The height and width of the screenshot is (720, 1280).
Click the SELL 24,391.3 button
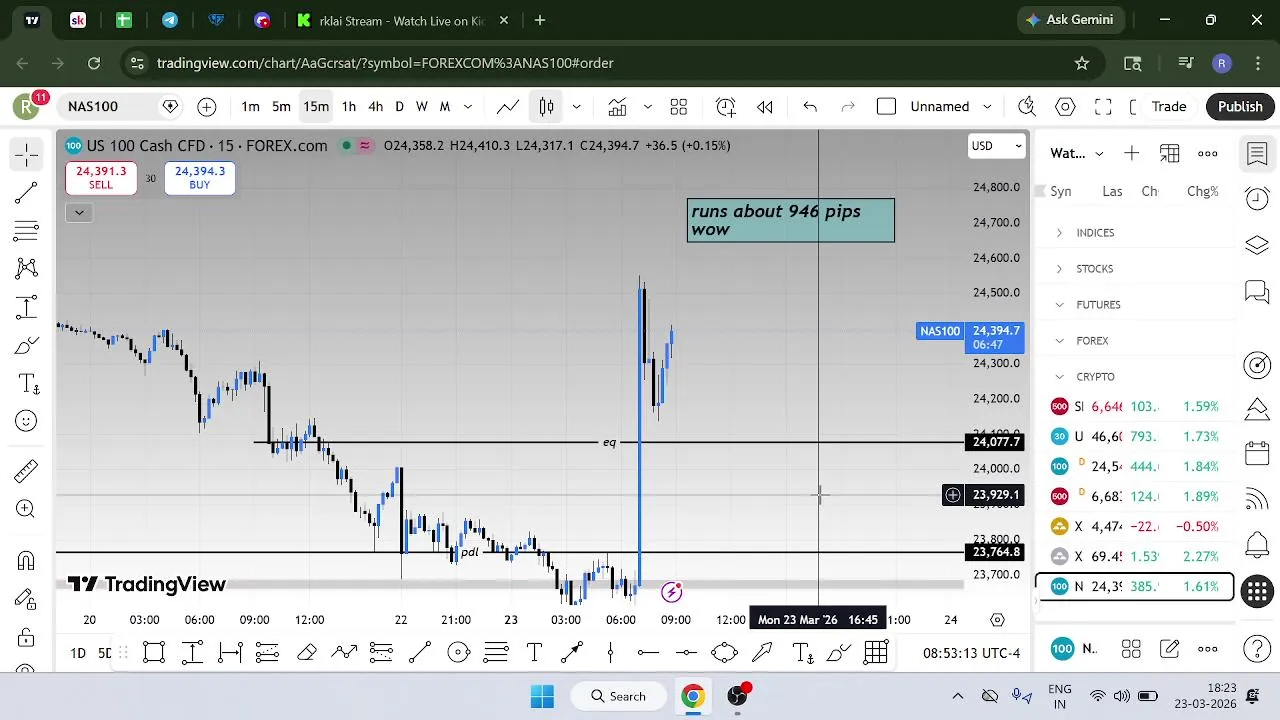(x=101, y=178)
